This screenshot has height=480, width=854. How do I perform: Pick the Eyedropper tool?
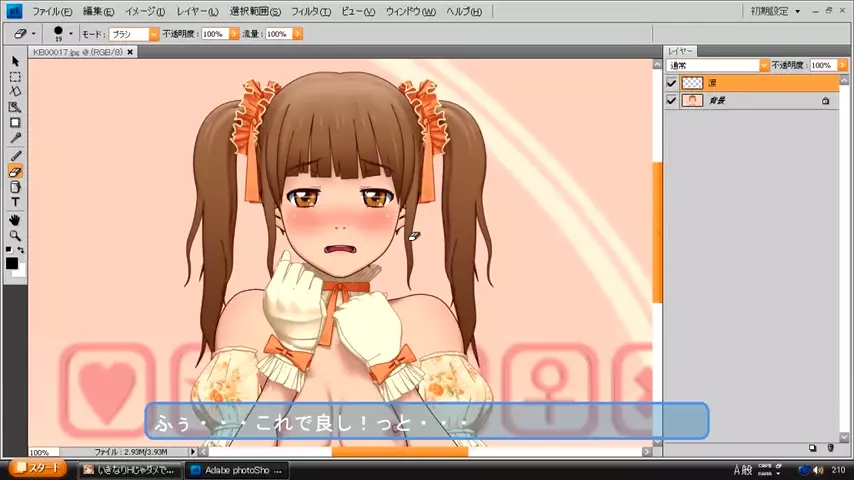(x=15, y=138)
